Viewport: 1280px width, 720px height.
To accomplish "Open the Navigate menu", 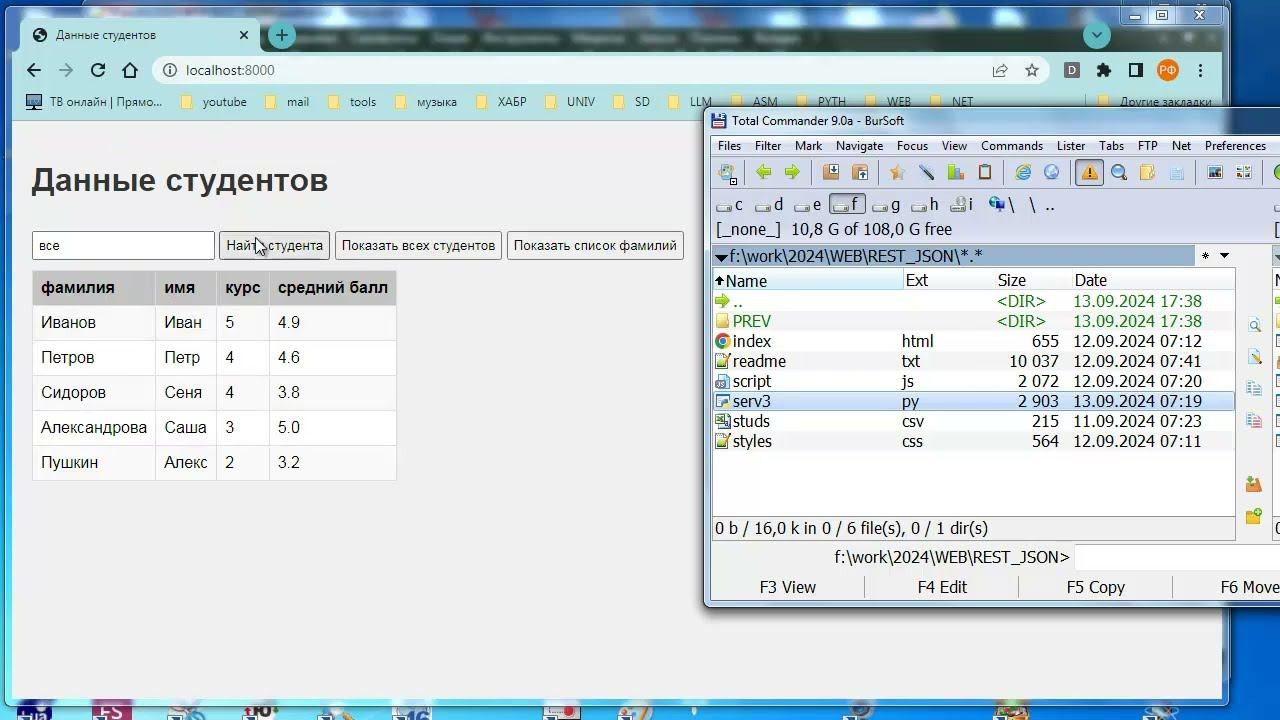I will pos(859,146).
